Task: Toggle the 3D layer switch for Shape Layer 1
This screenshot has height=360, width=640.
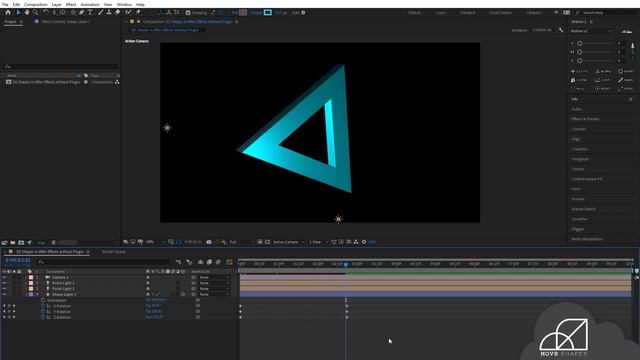Action: [x=183, y=294]
